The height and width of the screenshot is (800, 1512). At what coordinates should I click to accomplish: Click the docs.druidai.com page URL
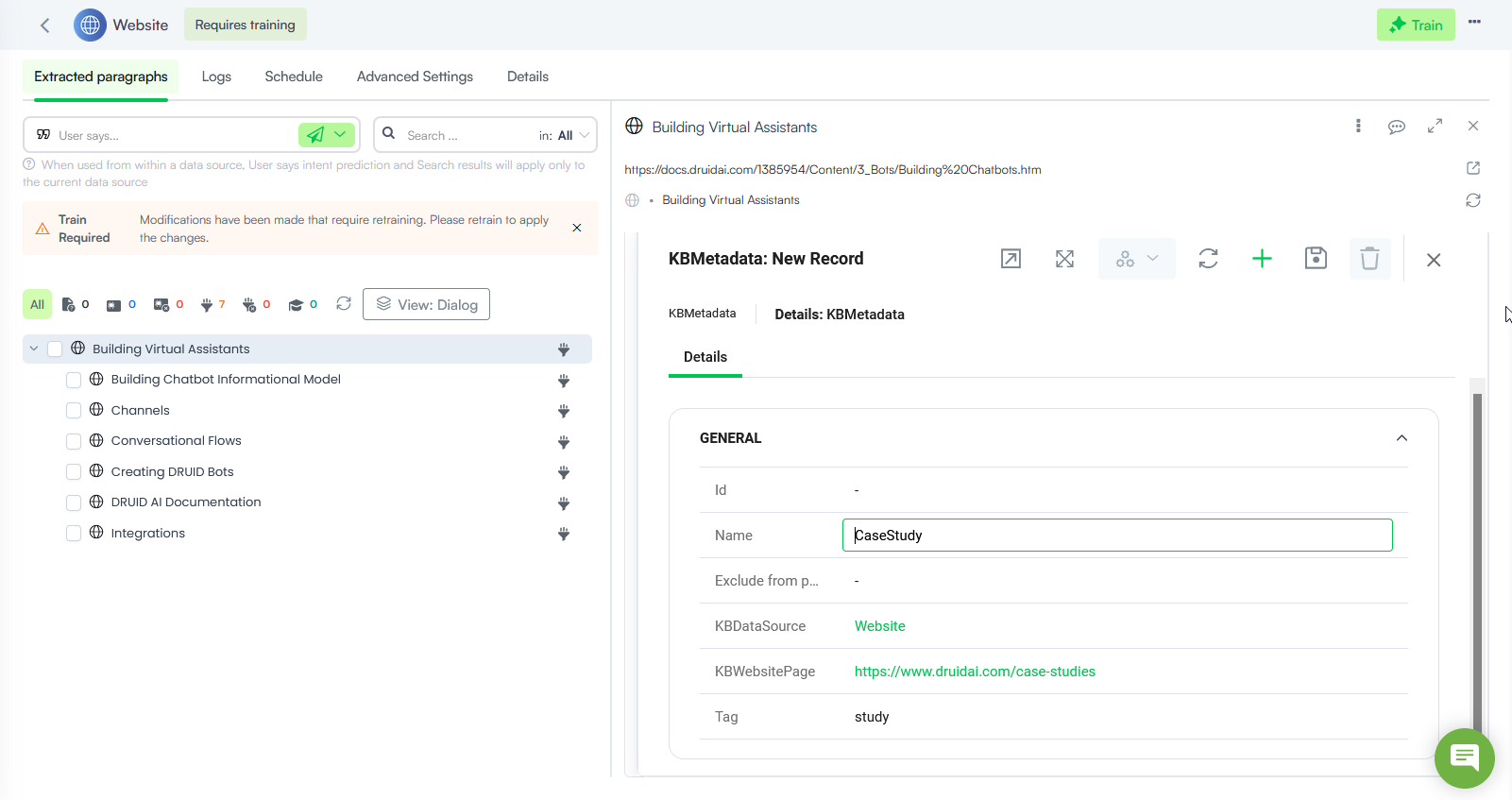tap(833, 170)
